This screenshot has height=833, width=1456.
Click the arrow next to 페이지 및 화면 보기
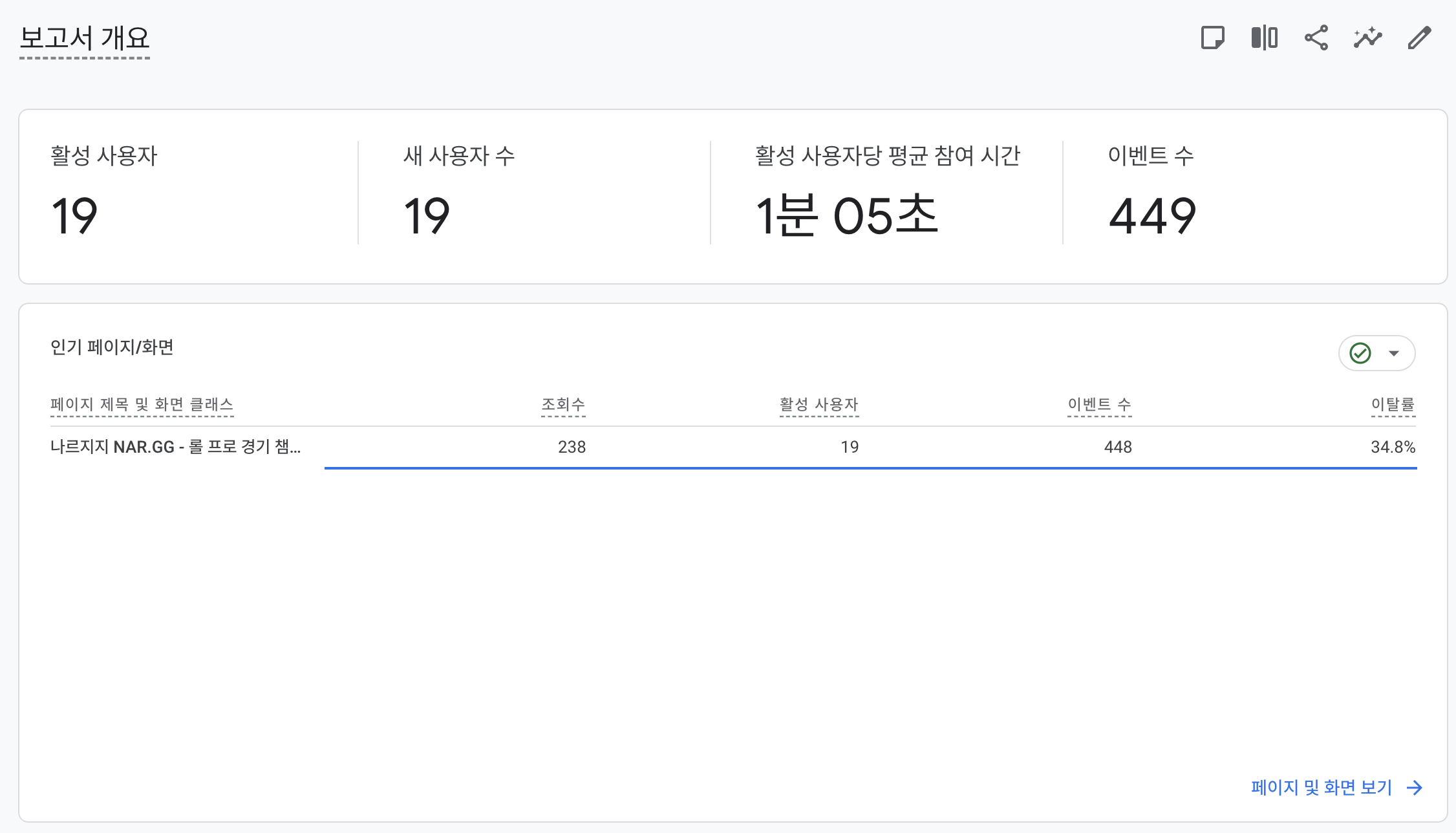[1415, 788]
